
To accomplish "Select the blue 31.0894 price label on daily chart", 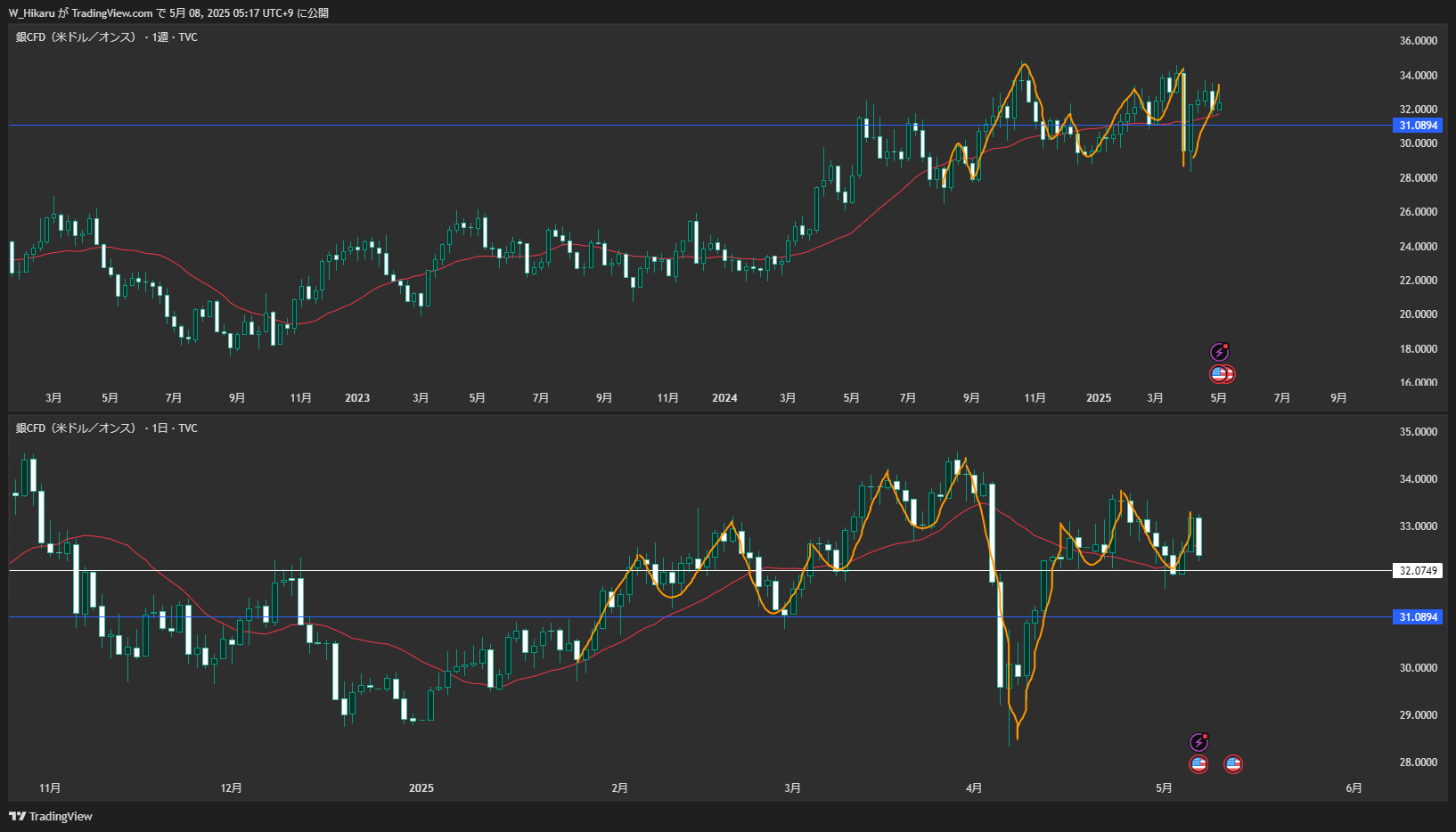I will point(1418,616).
